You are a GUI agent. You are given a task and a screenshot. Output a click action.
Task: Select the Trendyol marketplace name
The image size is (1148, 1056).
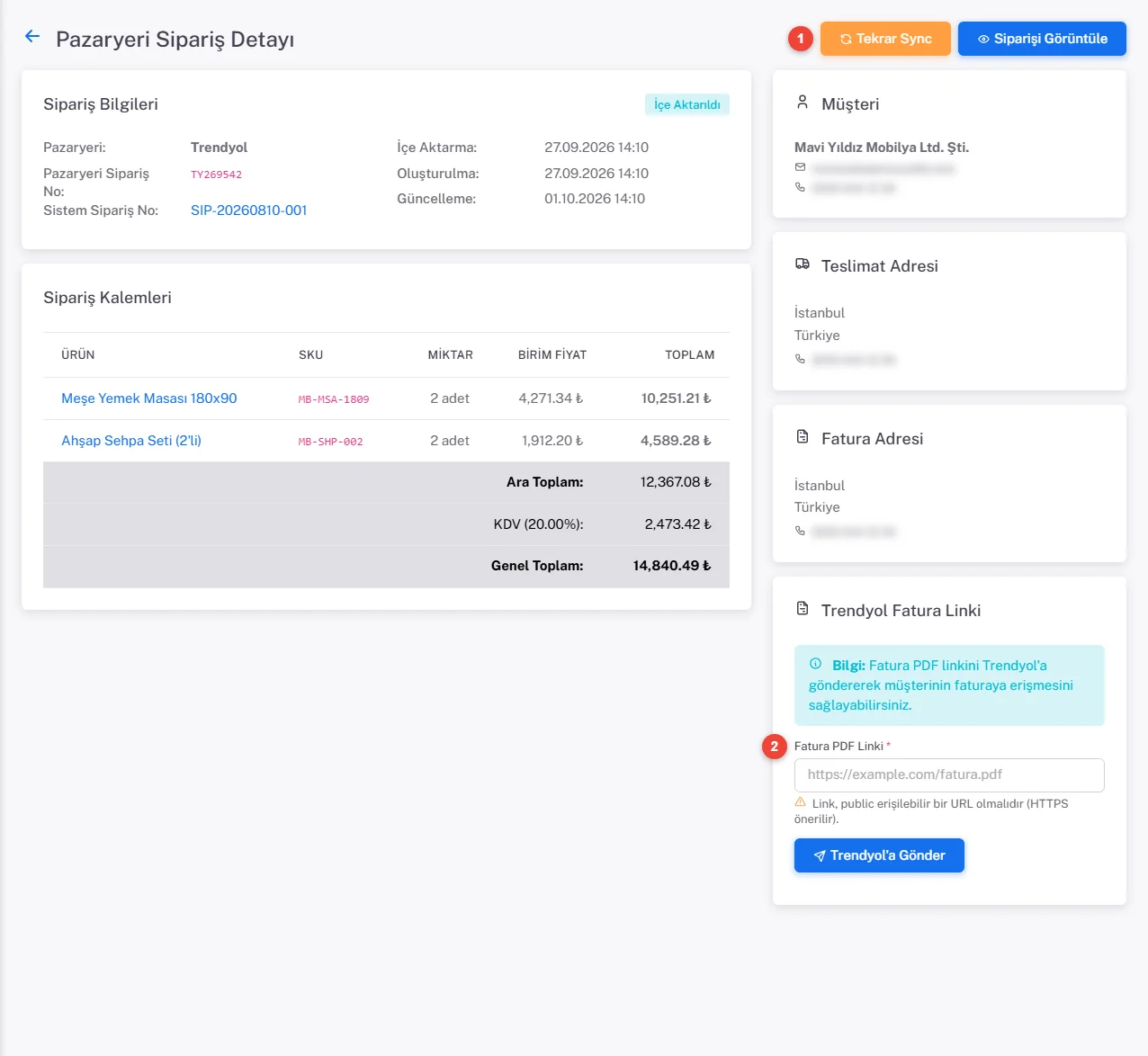219,148
